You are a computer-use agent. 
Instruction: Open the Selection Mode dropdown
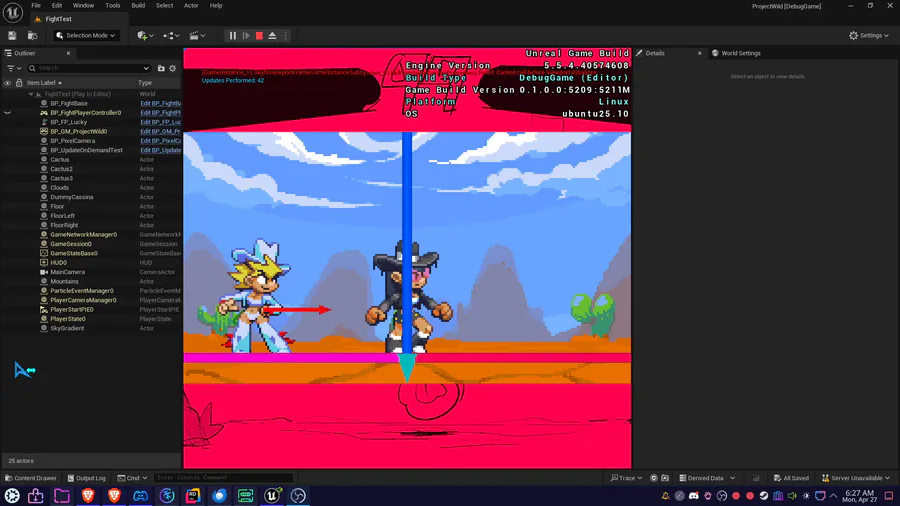coord(86,36)
